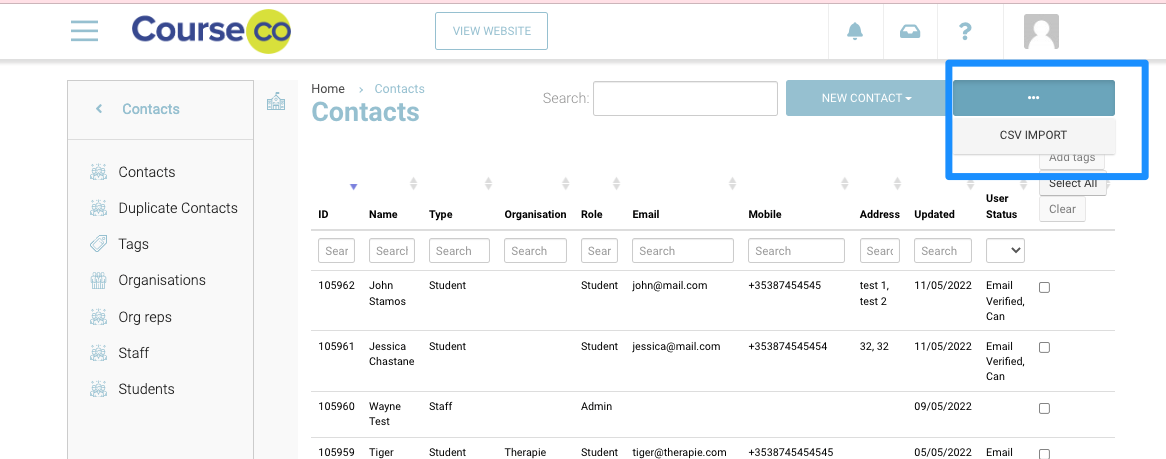
Task: Expand the New Contact dropdown
Action: coord(866,98)
